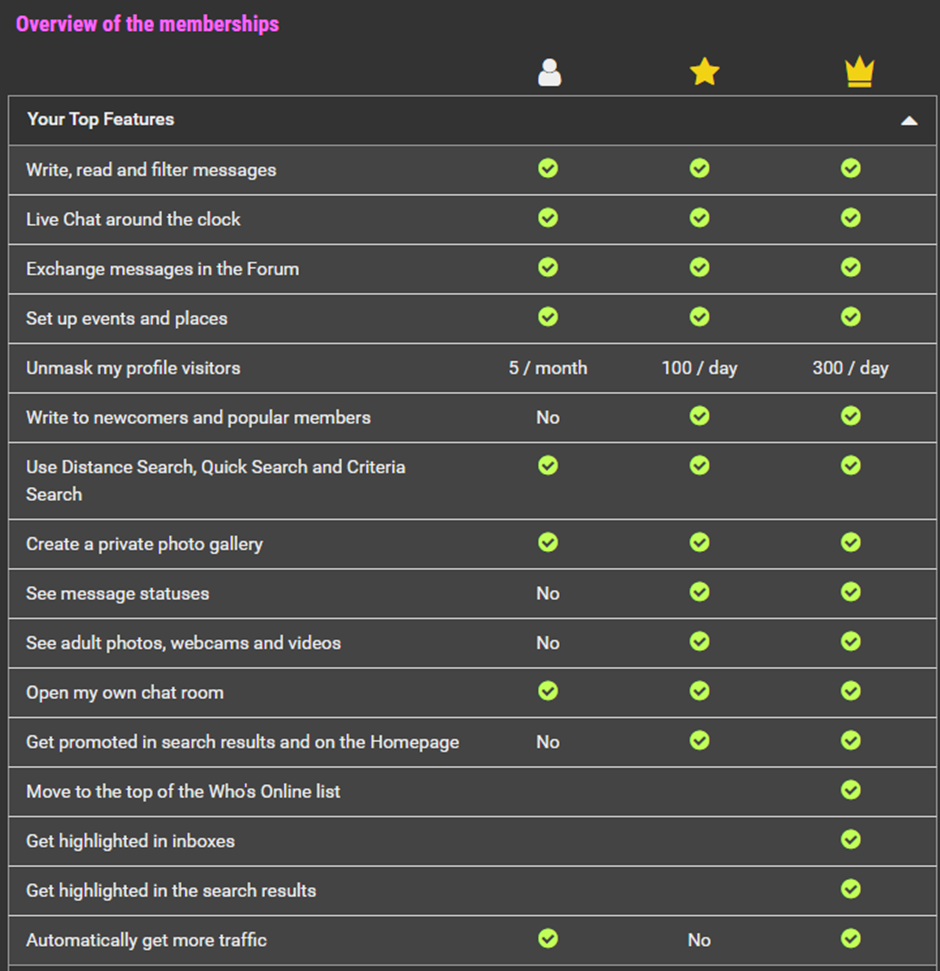This screenshot has height=971, width=940.
Task: Click the free member person icon
Action: click(x=549, y=72)
